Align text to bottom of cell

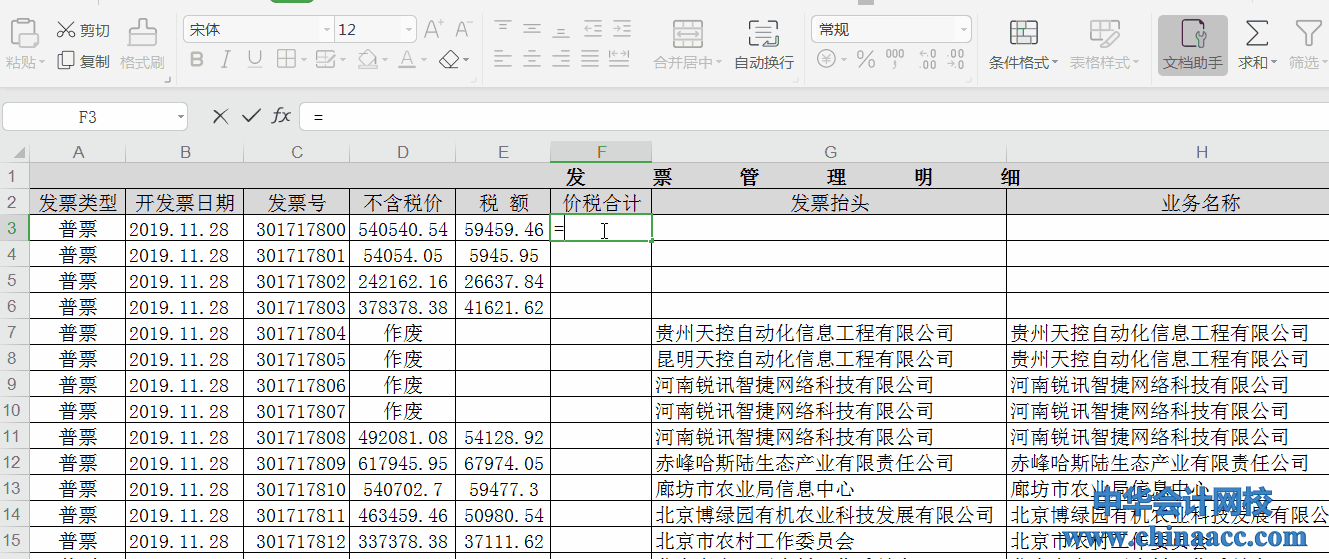pyautogui.click(x=561, y=30)
